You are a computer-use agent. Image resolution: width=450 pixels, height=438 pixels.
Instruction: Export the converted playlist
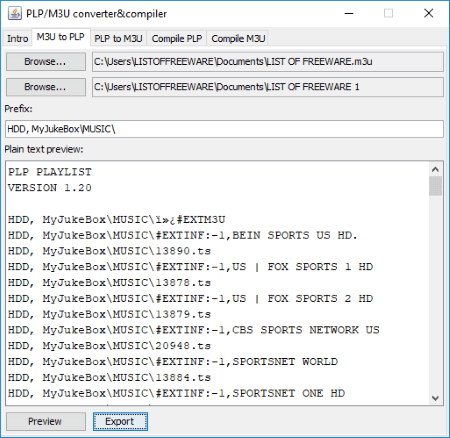click(x=120, y=421)
